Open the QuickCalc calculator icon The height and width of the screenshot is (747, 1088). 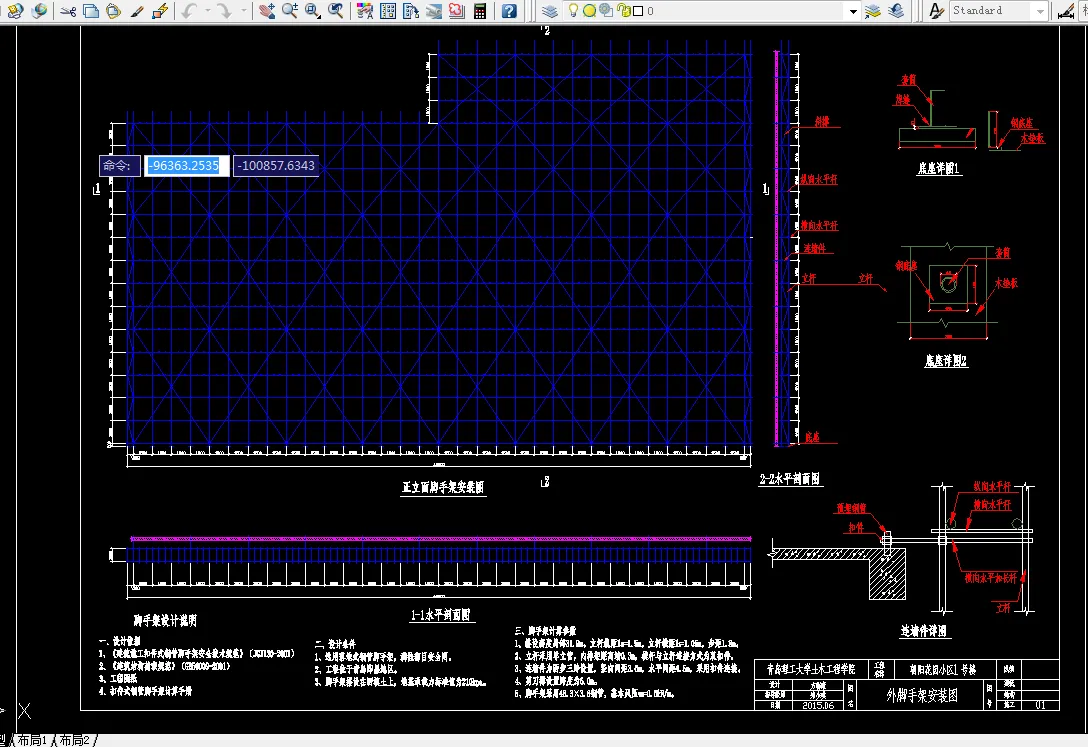coord(479,10)
